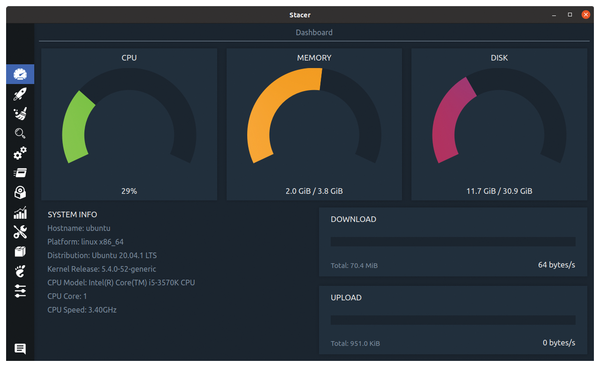
Task: Open System Cleaner broom icon
Action: (20, 114)
